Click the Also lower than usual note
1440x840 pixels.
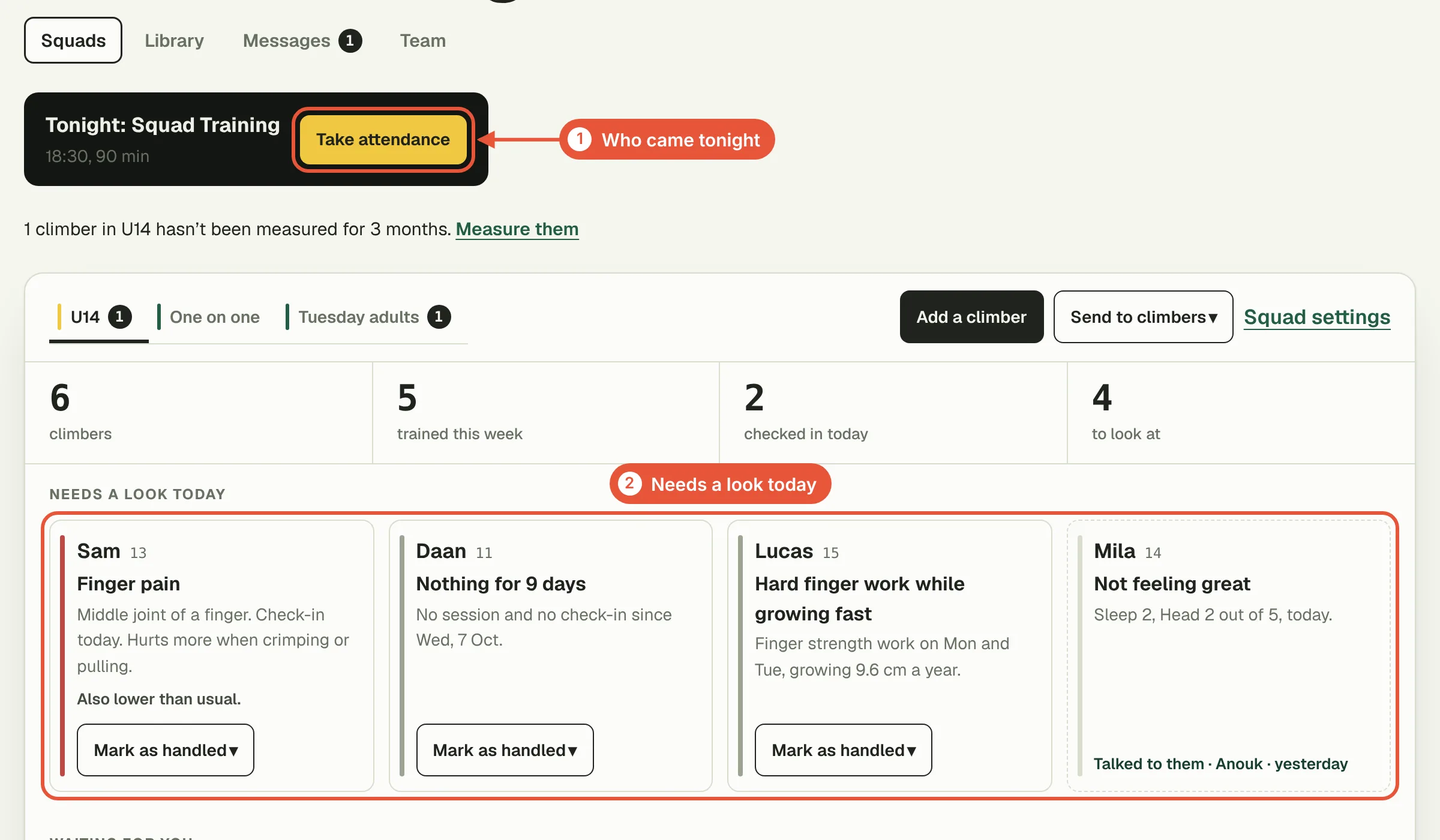pyautogui.click(x=159, y=699)
